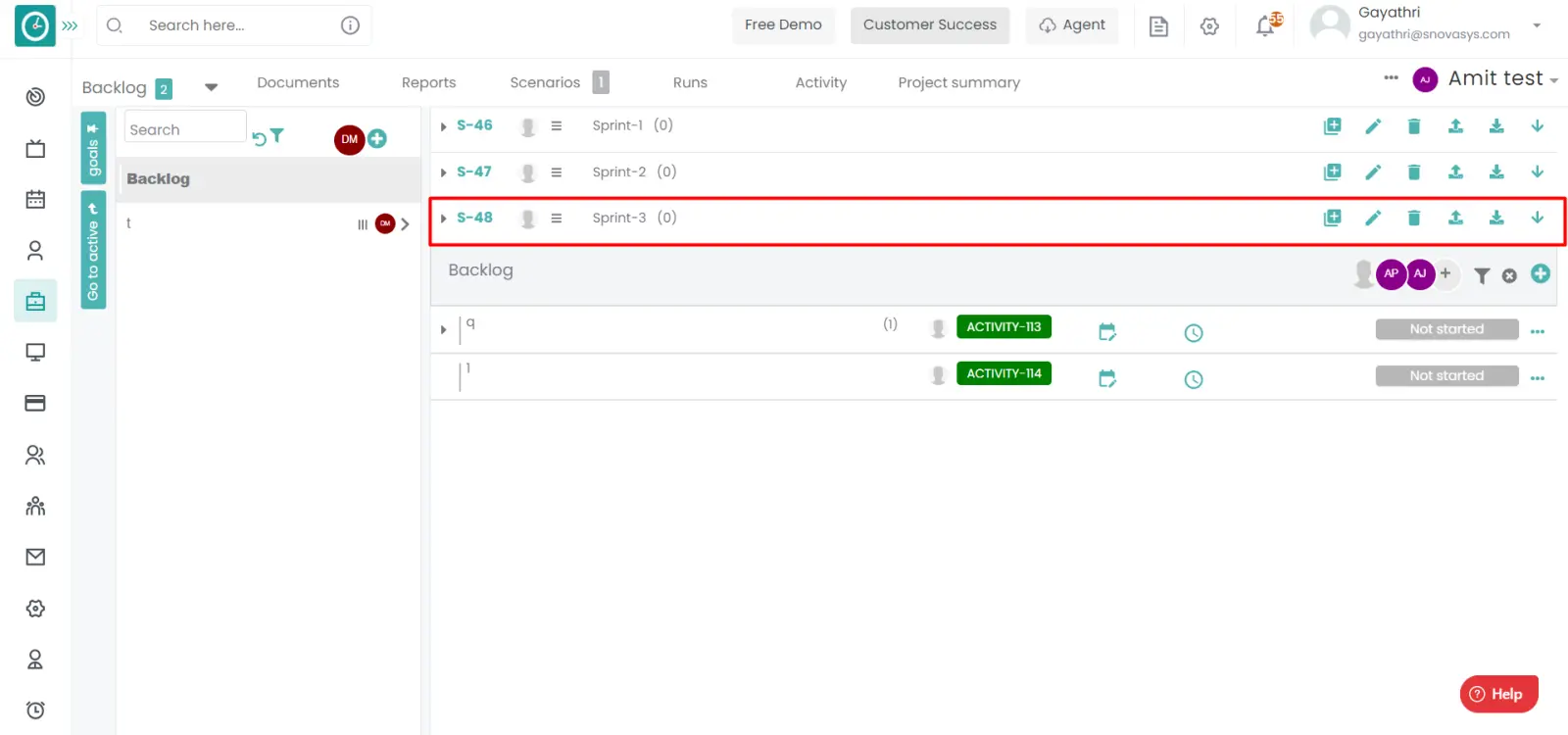Expand the S-48 Sprint-3 row

[x=444, y=219]
